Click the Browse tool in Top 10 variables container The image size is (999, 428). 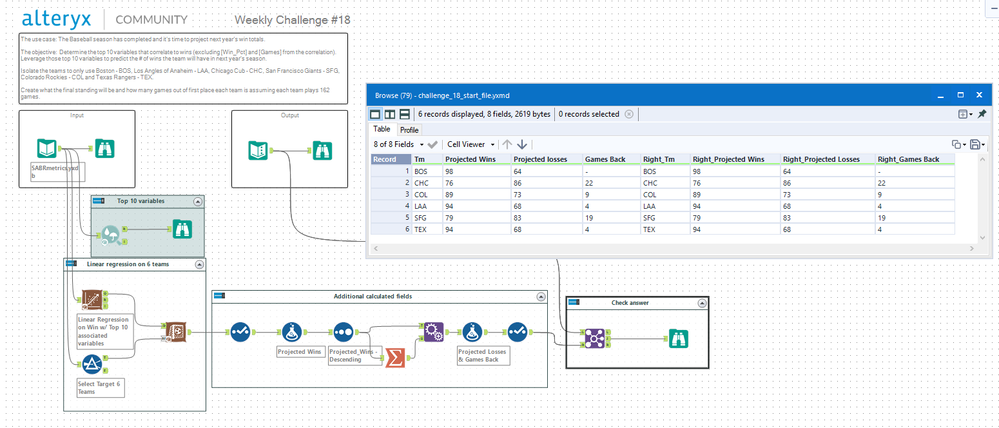[182, 229]
